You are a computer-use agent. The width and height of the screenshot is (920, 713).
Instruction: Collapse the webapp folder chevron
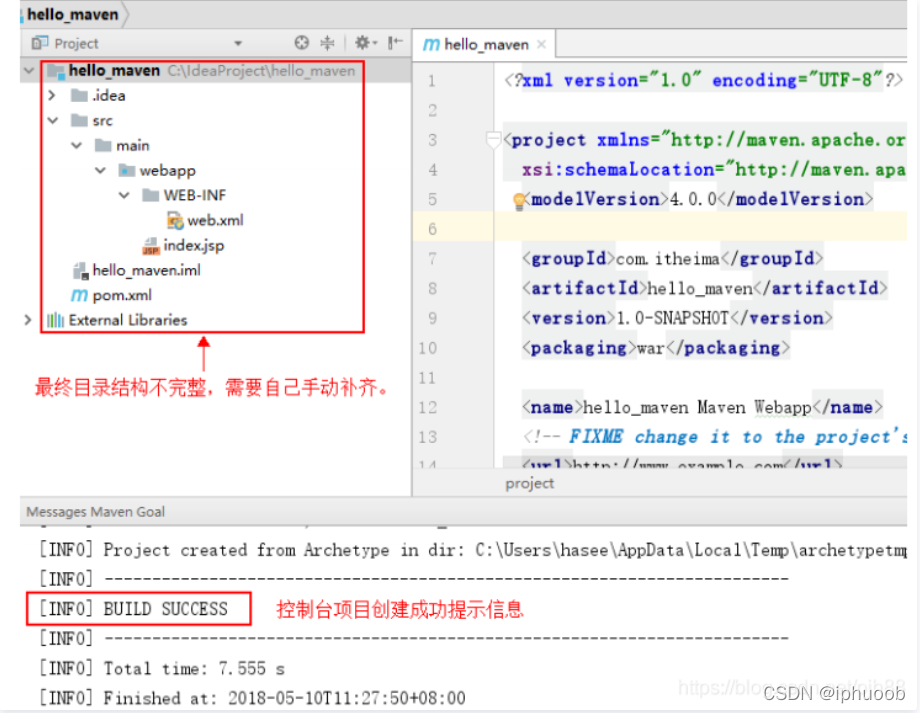101,171
